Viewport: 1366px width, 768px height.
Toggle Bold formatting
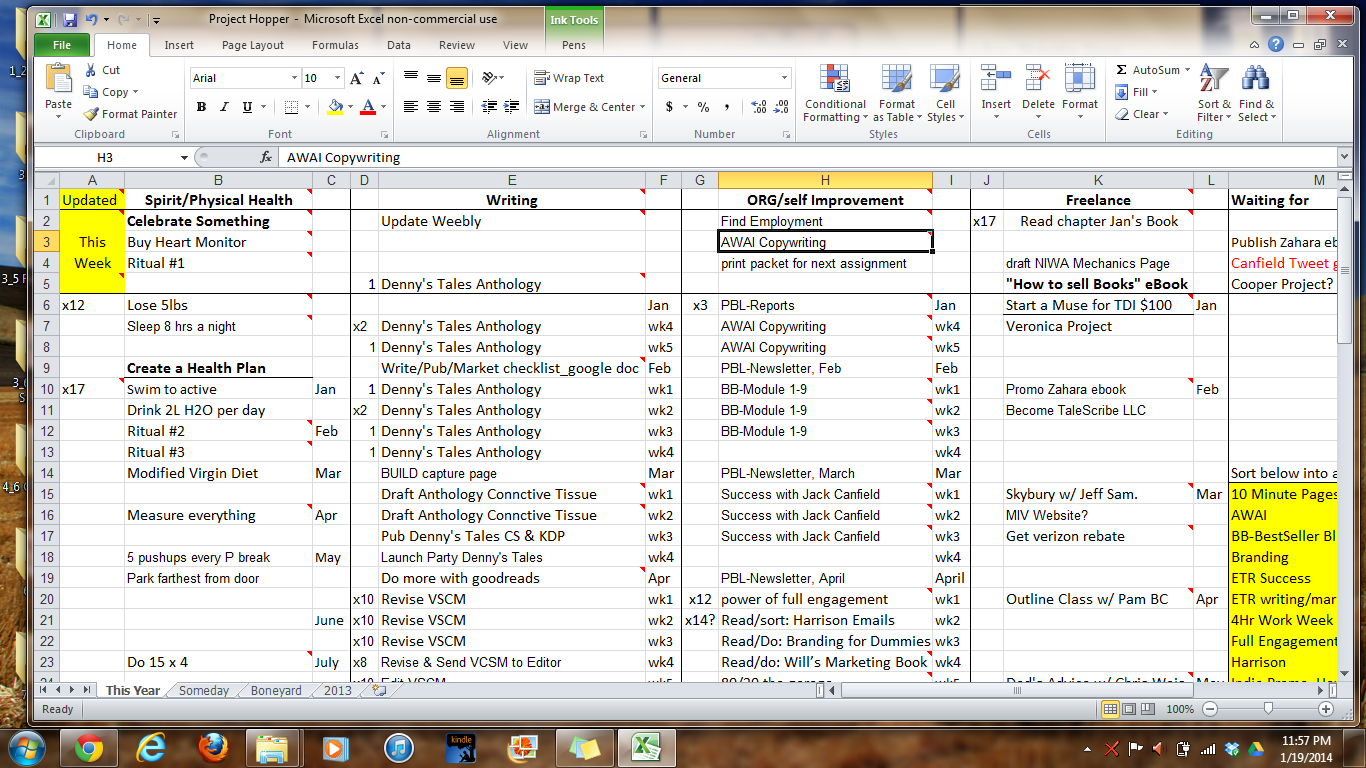coord(202,107)
